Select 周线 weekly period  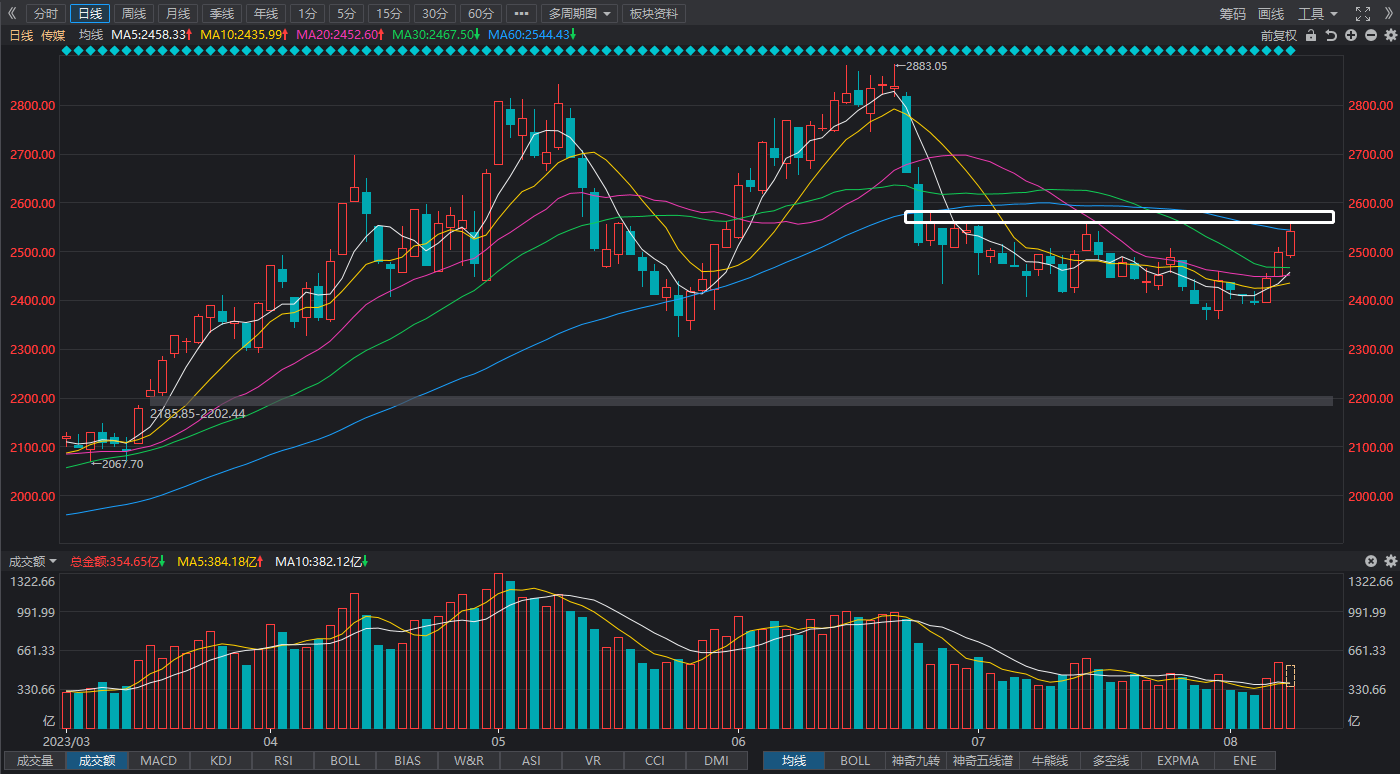pyautogui.click(x=134, y=14)
